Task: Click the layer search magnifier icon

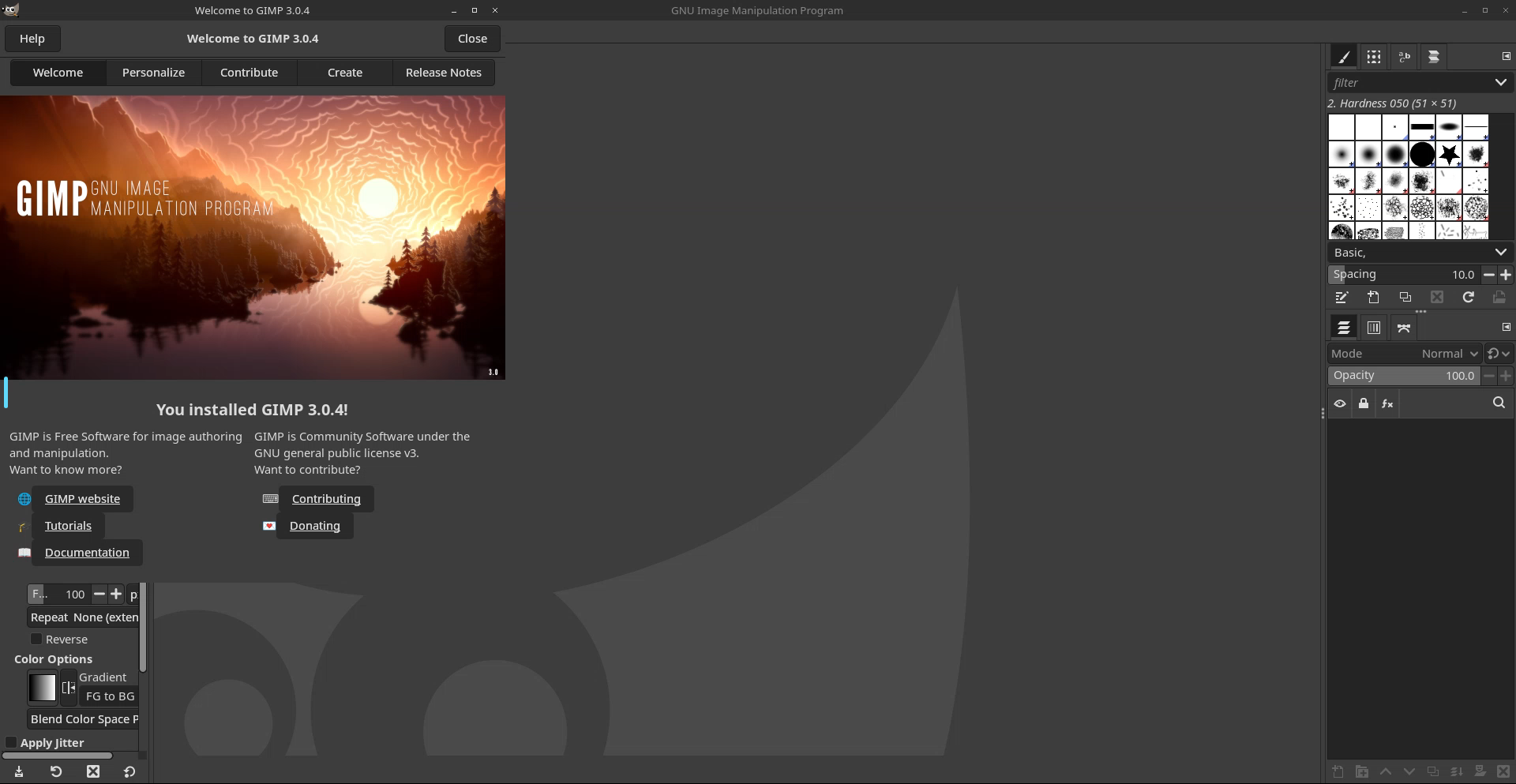Action: pos(1499,403)
